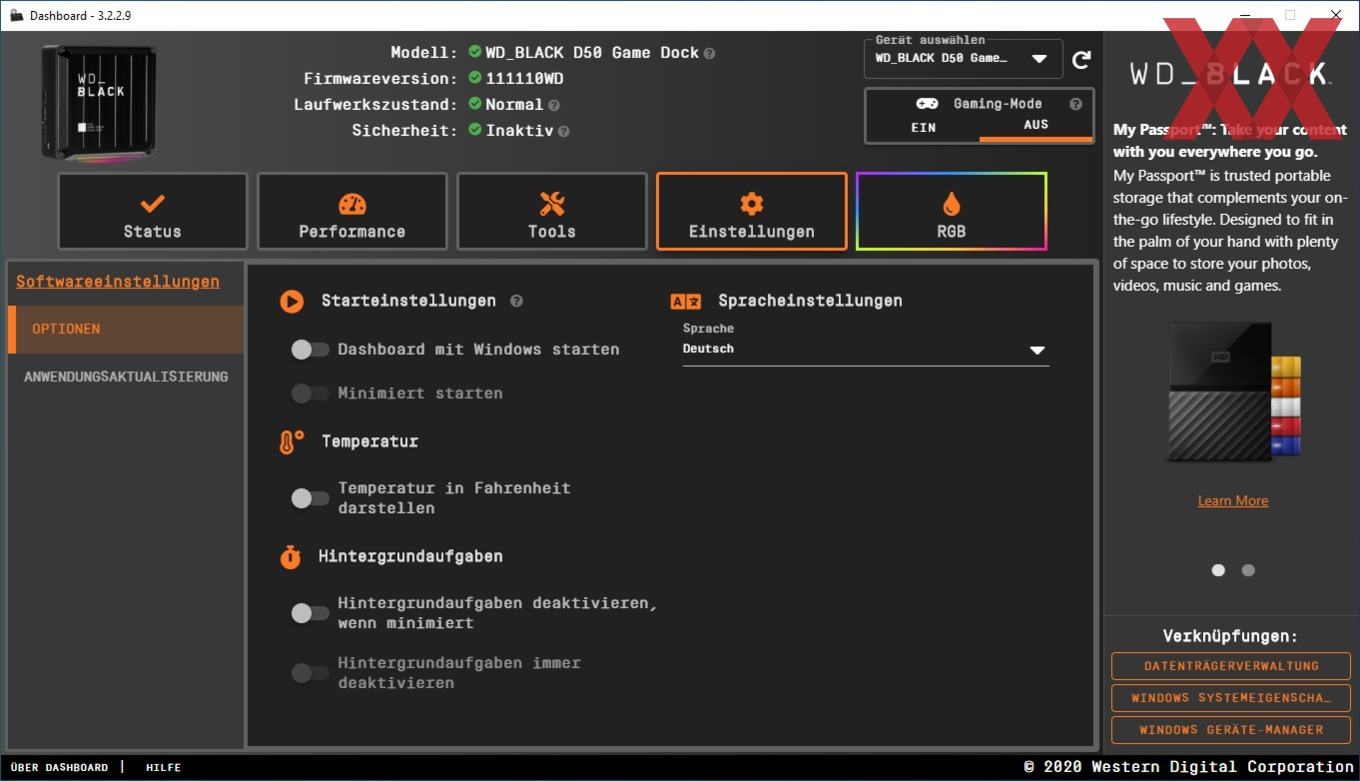This screenshot has height=781, width=1360.
Task: Open DATENTRÄGERVERWALTUNG shortcut
Action: (1231, 666)
